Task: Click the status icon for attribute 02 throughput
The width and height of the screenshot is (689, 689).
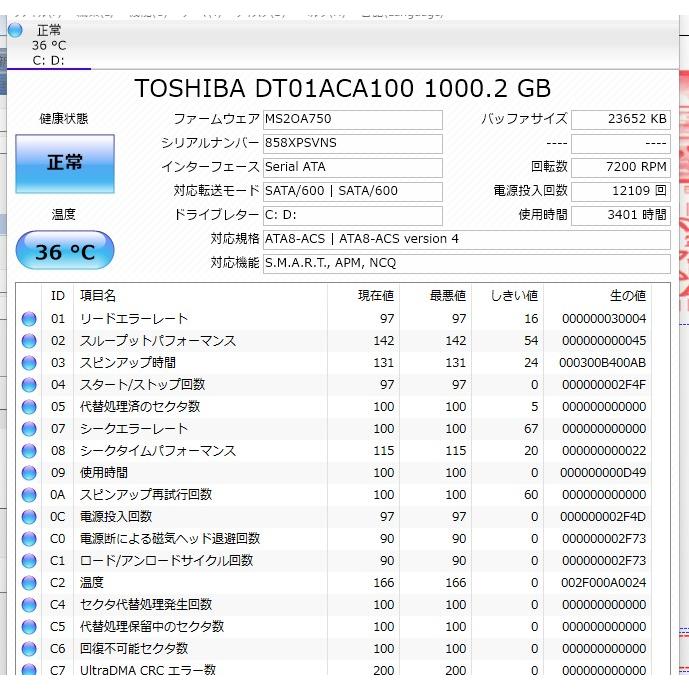Action: pos(29,341)
